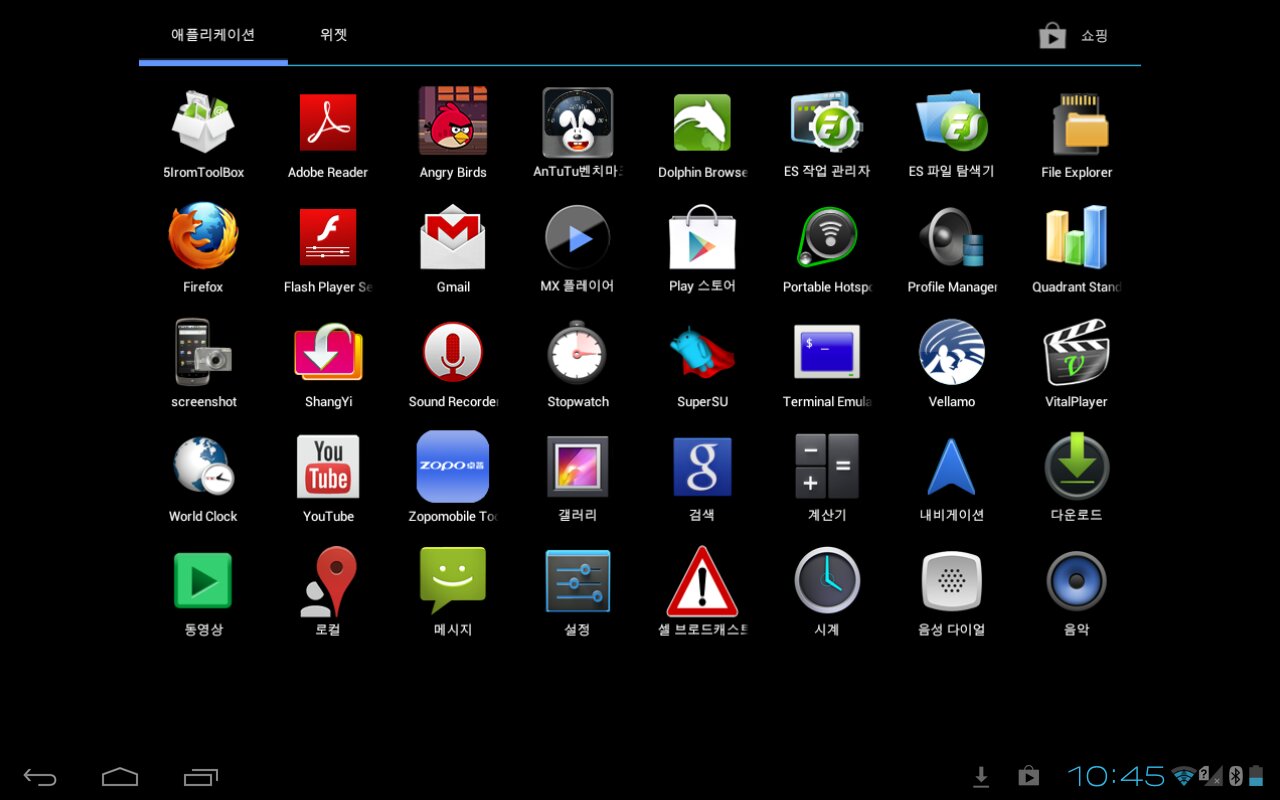The image size is (1280, 800).
Task: Launch MX 플레이어 video player
Action: pos(578,248)
